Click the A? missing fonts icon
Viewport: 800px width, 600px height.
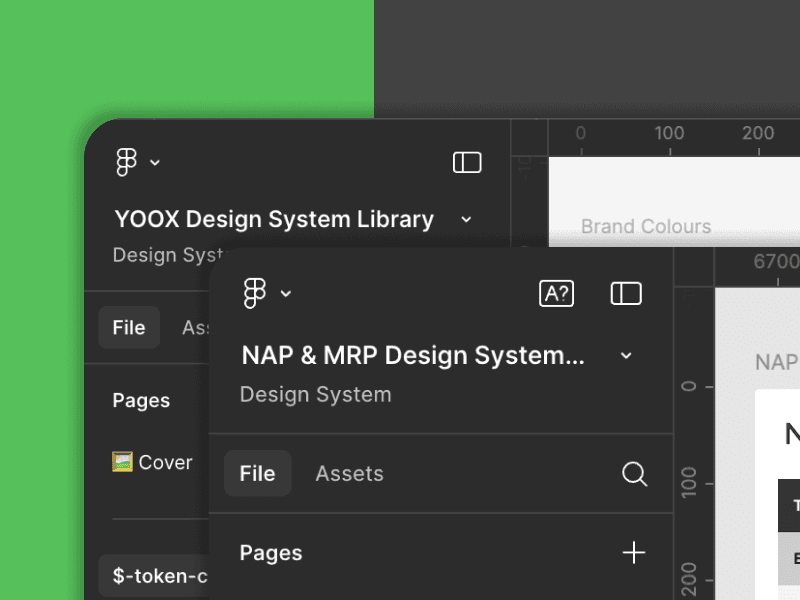coord(556,293)
